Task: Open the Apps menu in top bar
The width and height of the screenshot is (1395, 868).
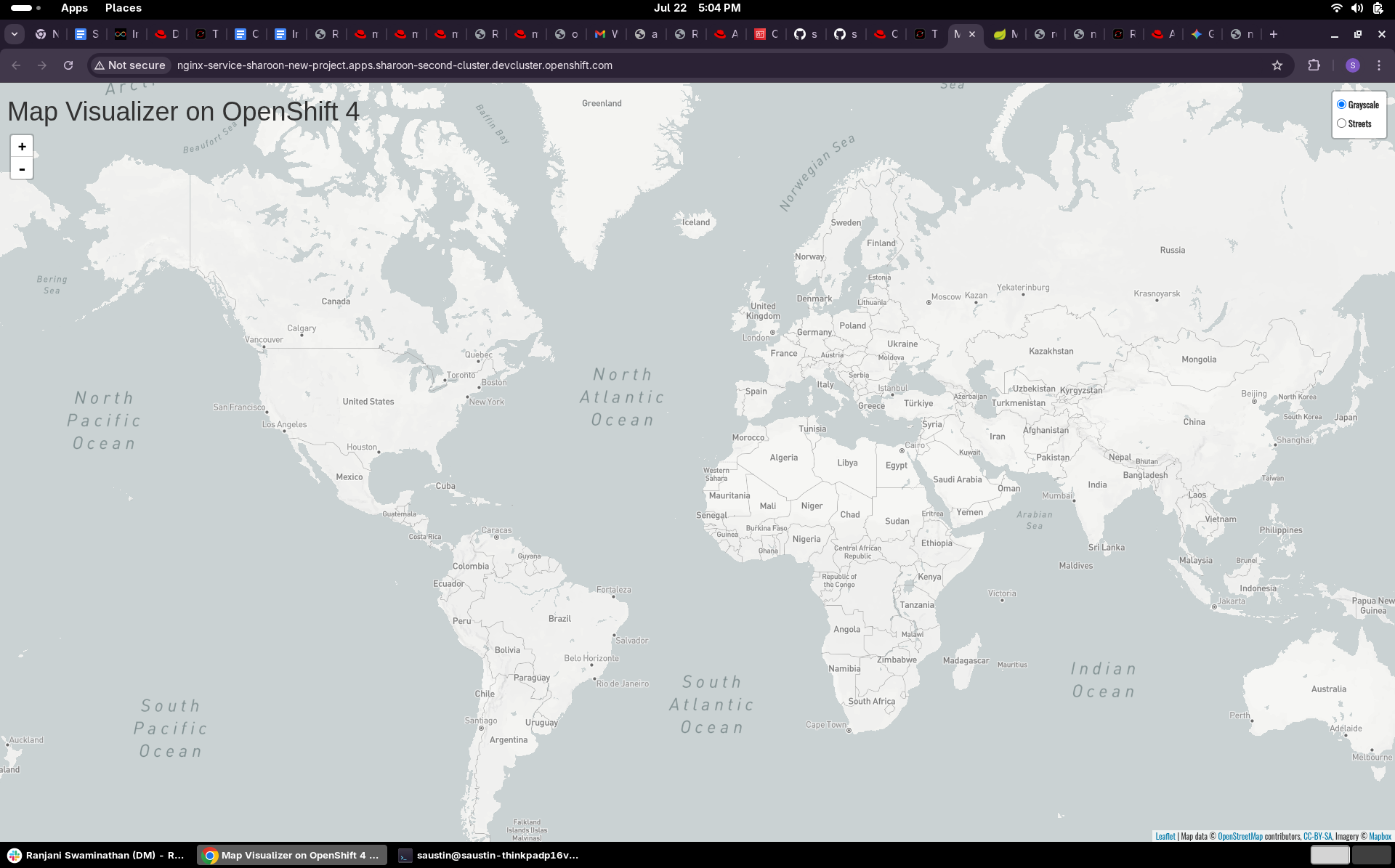Action: [x=74, y=8]
